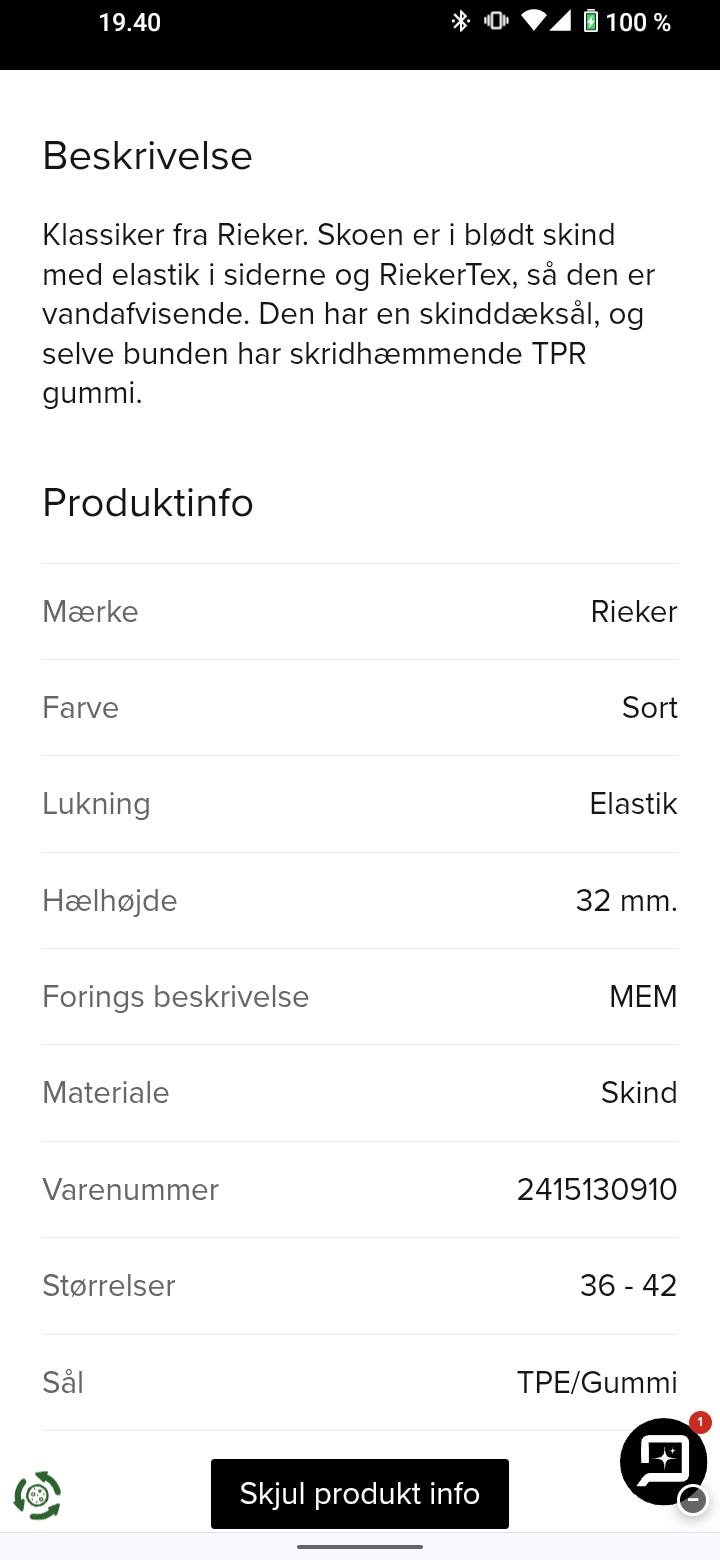Tap the Bluetooth status bar icon
Image resolution: width=720 pixels, height=1560 pixels.
click(x=460, y=21)
